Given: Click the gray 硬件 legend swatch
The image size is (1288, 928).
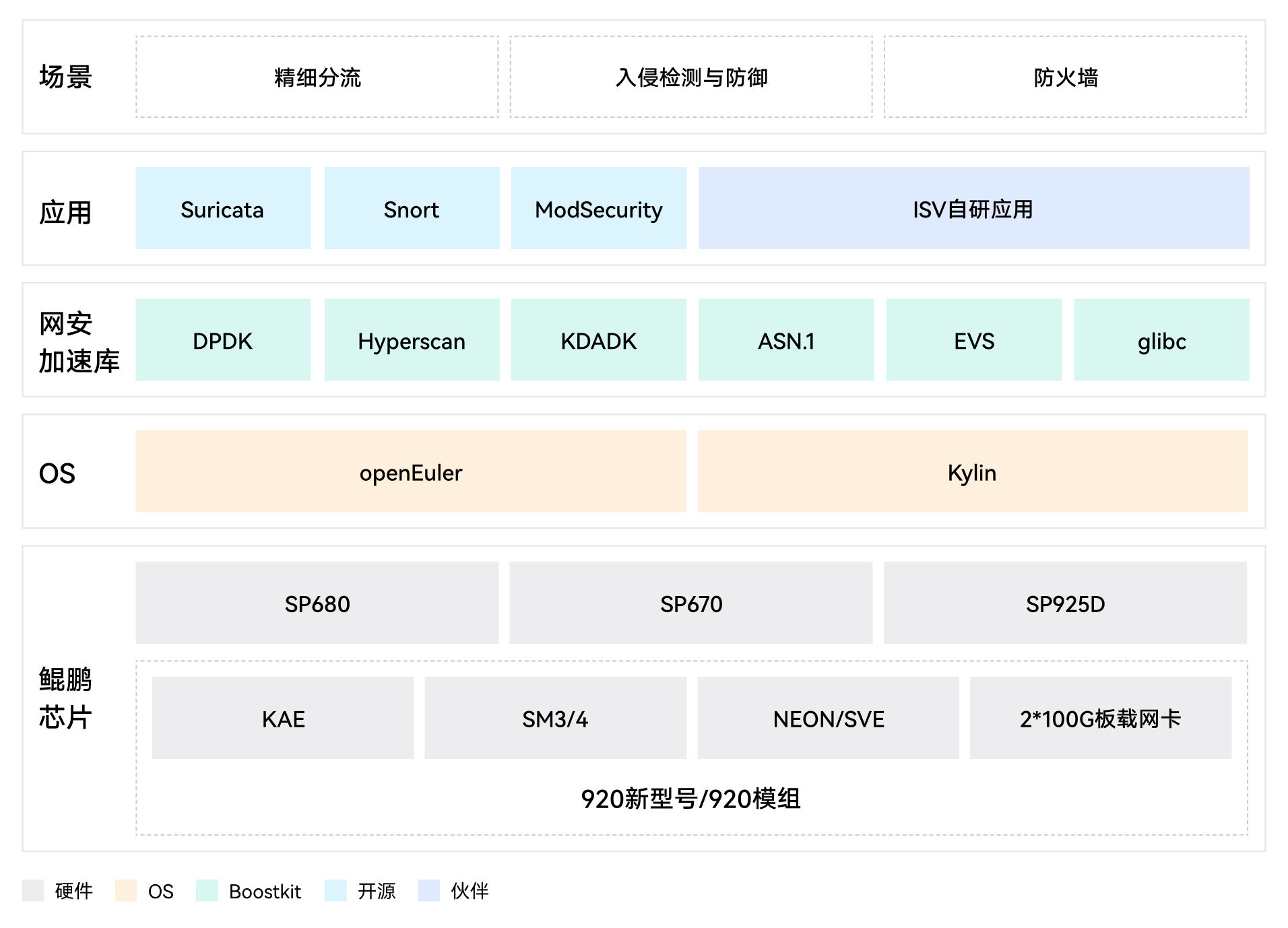Looking at the screenshot, I should 32,890.
